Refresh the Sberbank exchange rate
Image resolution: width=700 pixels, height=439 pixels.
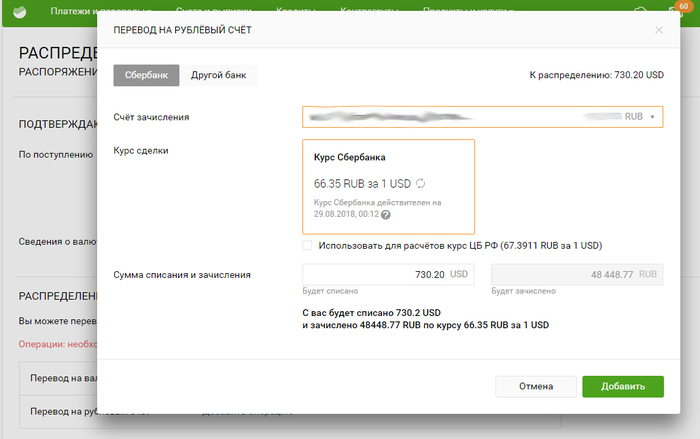coord(421,183)
